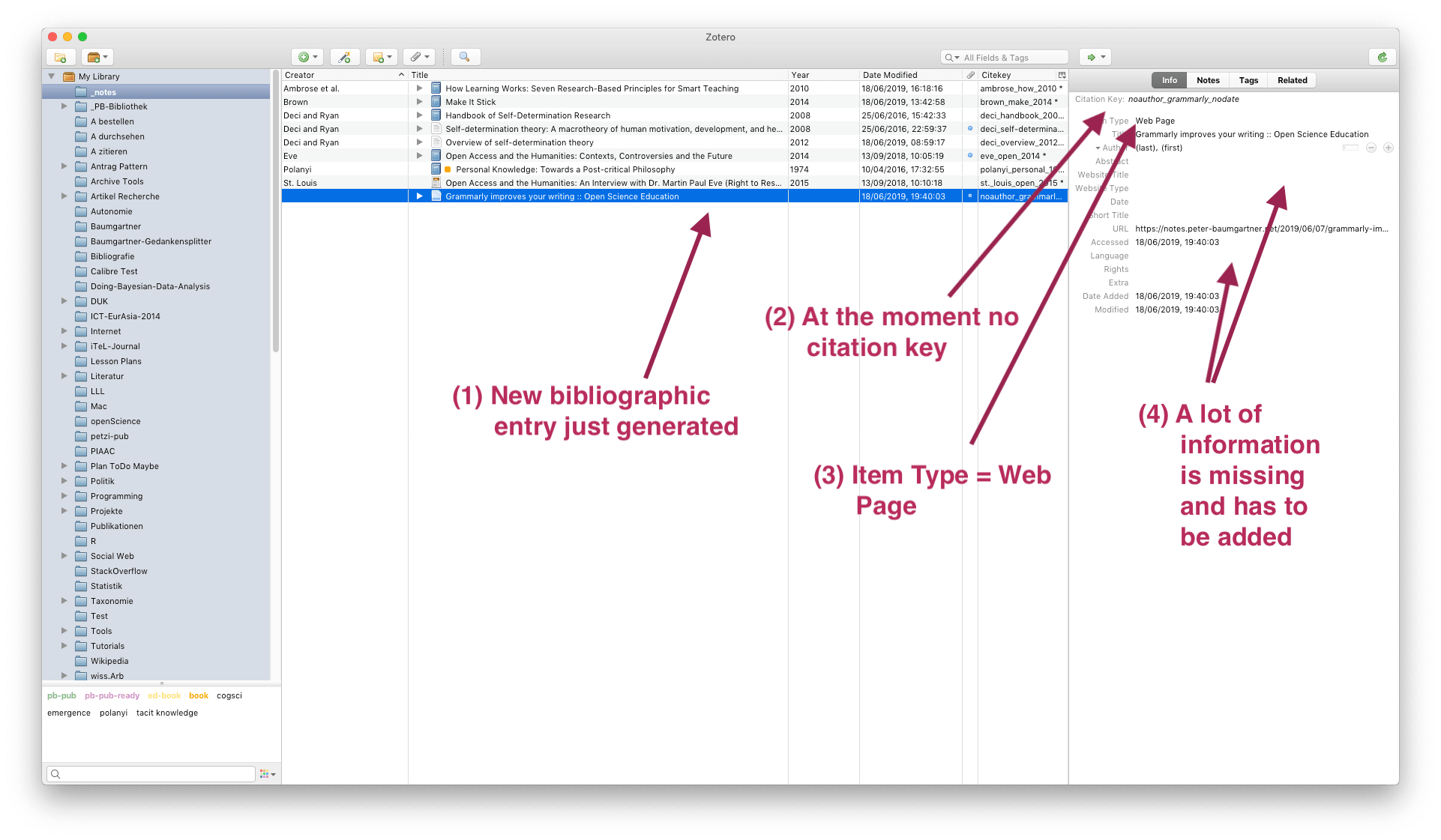The height and width of the screenshot is (840, 1441).
Task: Open the column configuration picker in the header
Action: 1062,75
